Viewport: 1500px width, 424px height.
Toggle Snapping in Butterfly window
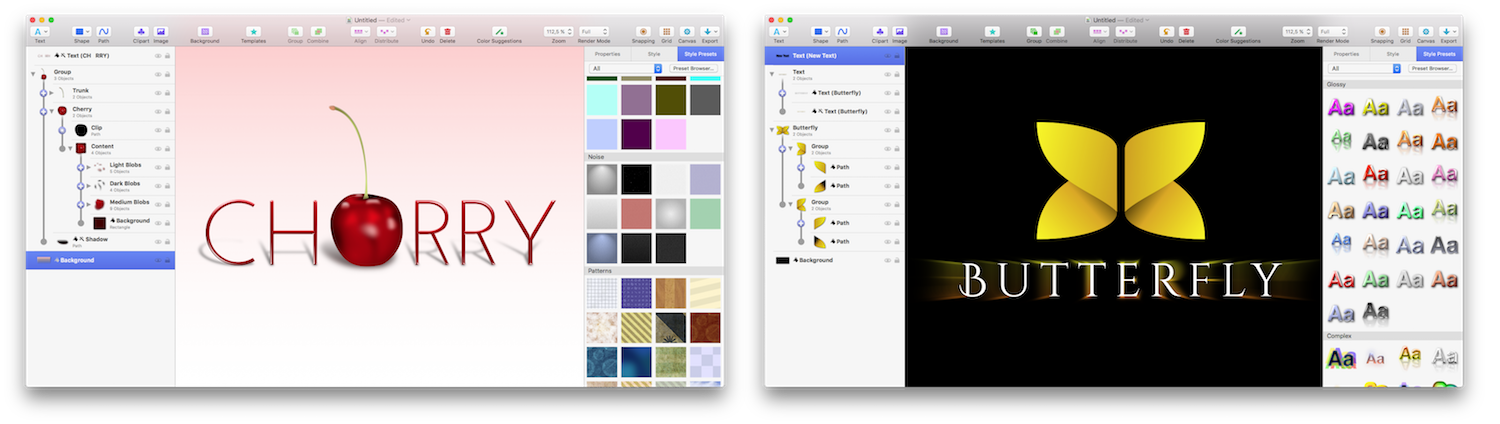[x=1382, y=32]
